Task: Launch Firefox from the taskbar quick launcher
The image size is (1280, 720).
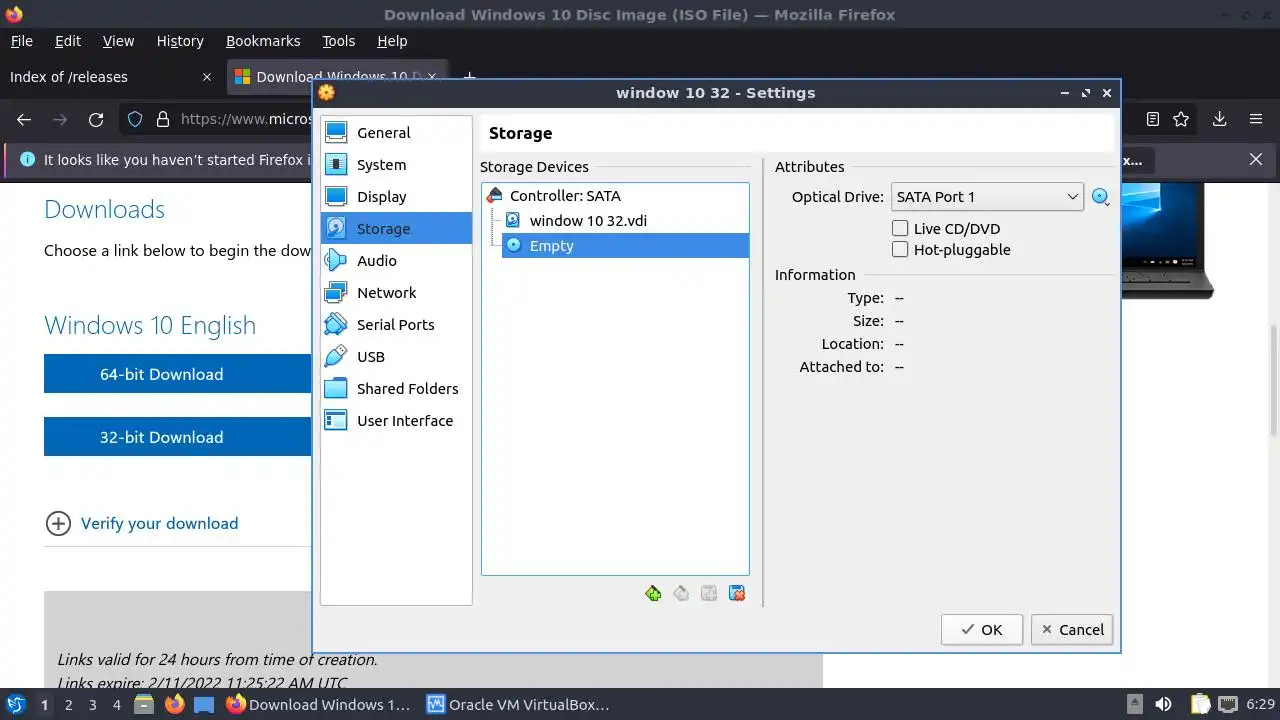Action: 174,704
